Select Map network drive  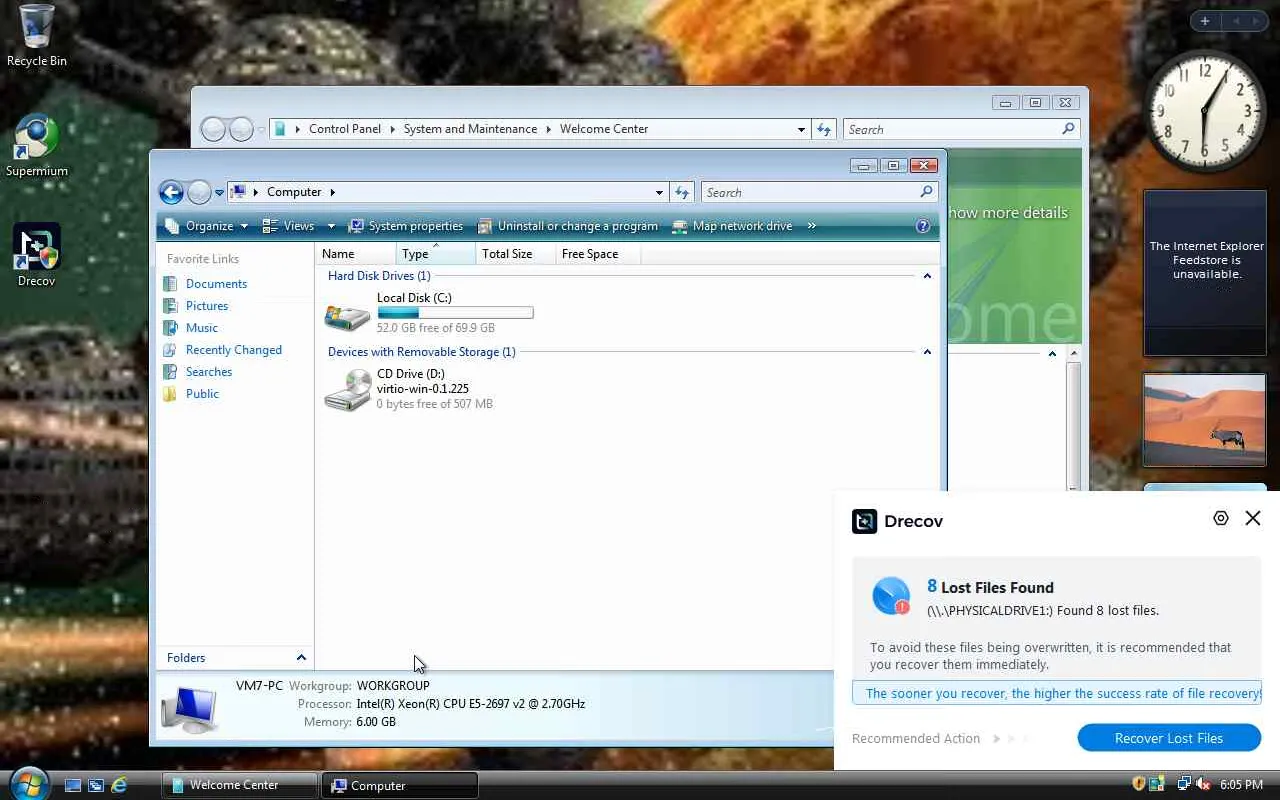[733, 226]
